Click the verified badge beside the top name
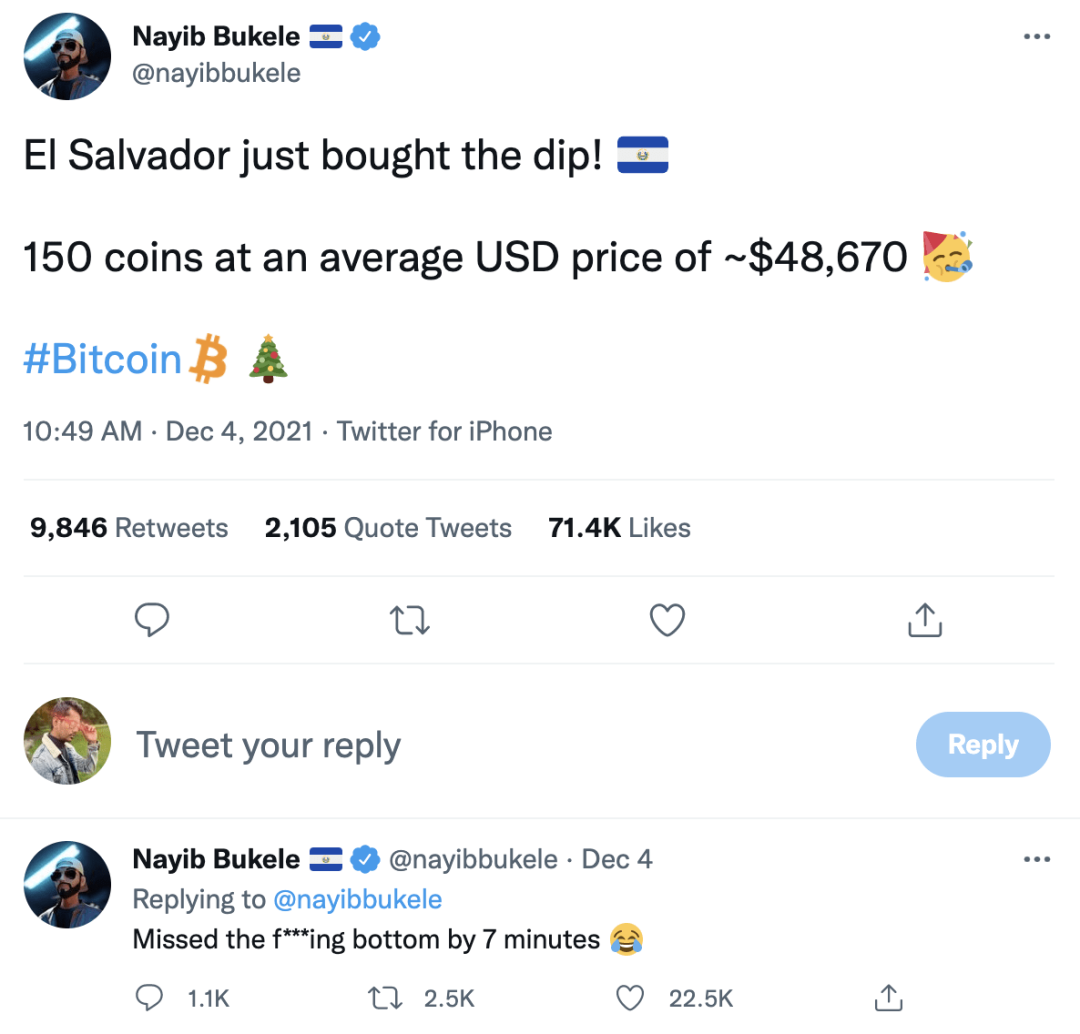 coord(365,37)
